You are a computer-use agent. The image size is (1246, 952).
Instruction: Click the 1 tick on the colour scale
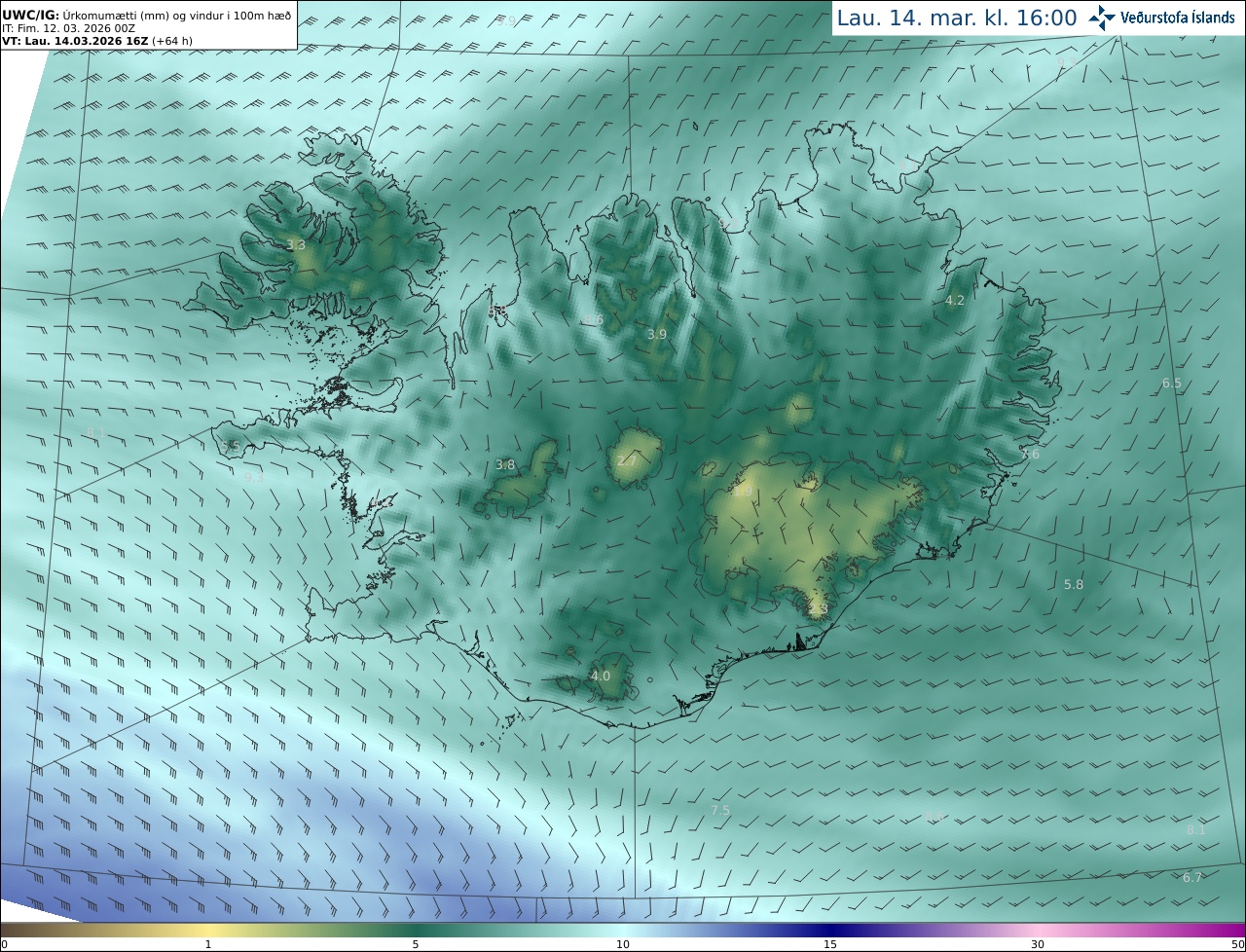[x=208, y=944]
